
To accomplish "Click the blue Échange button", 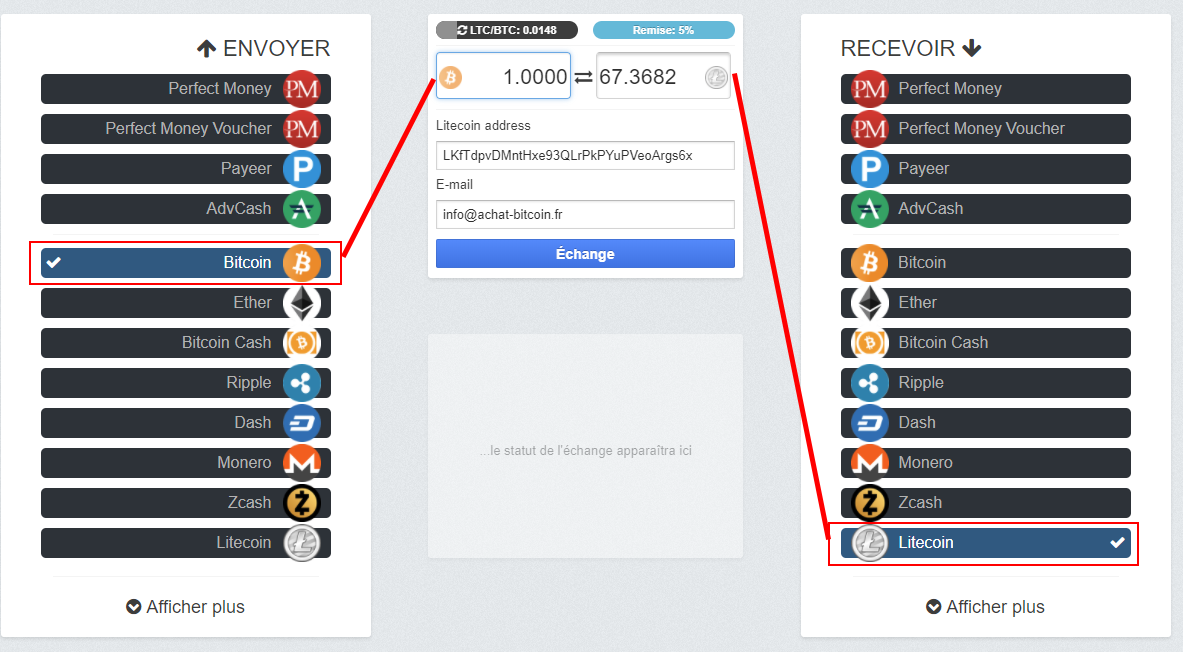I will (x=585, y=254).
